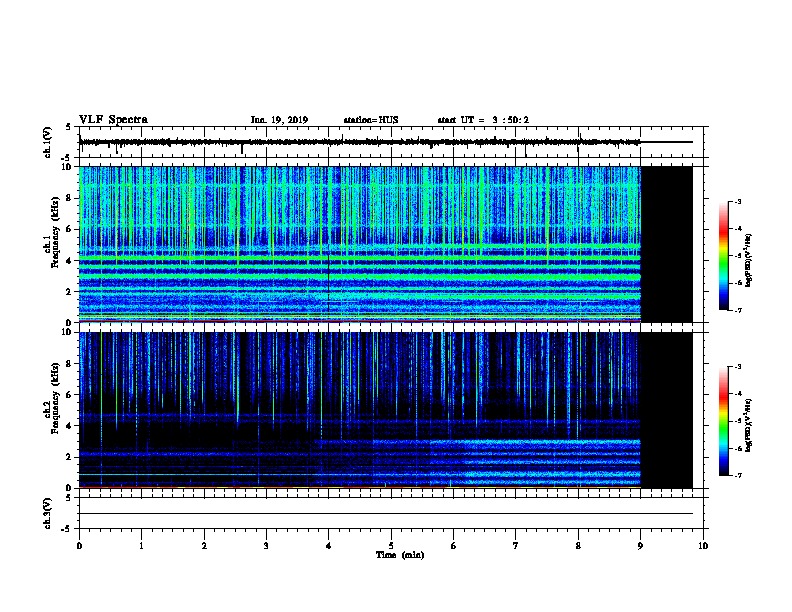Click the time axis tick label '2'
Viewport: 792px width, 612px height.
(204, 545)
